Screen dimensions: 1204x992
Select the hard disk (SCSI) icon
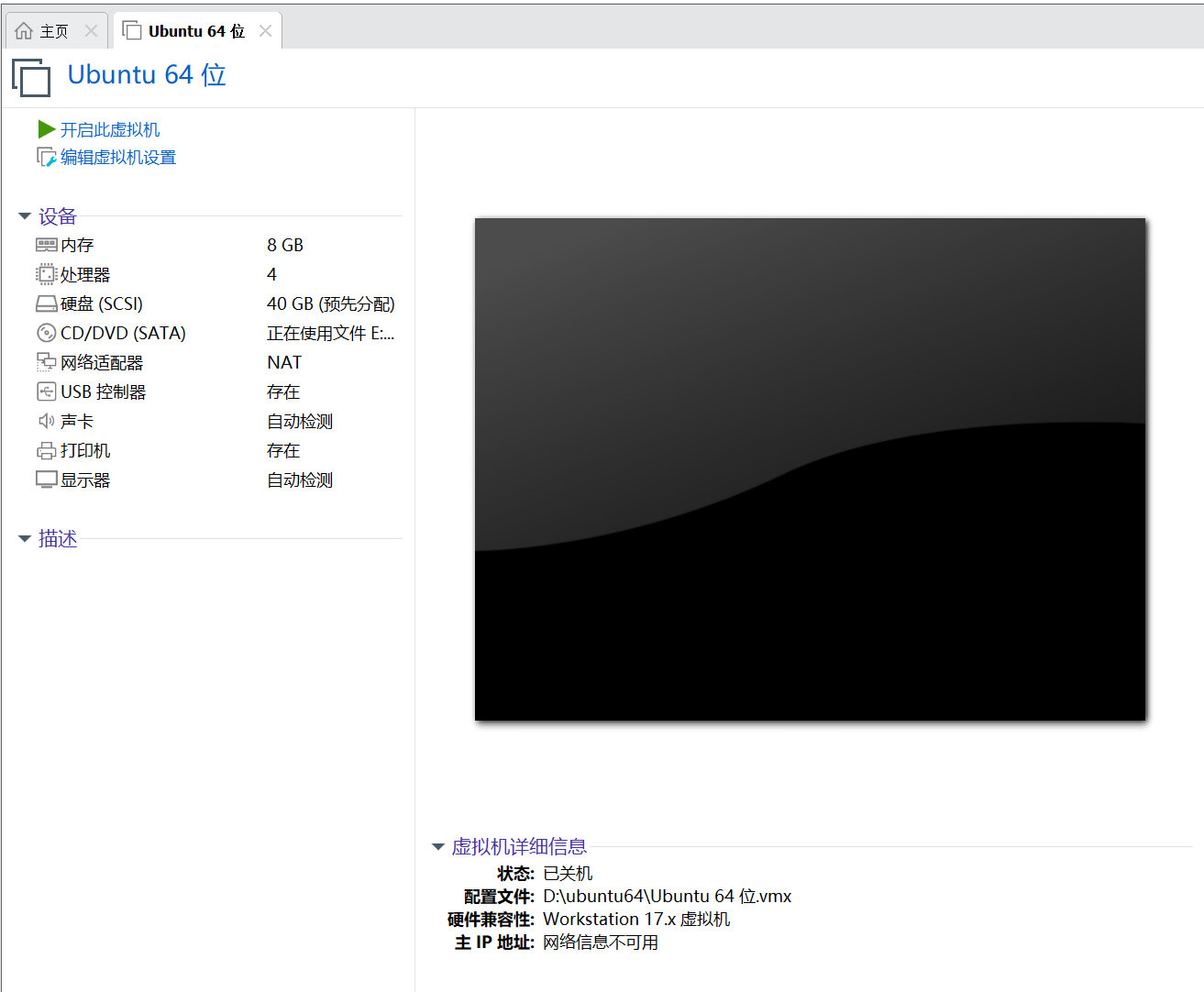47,303
